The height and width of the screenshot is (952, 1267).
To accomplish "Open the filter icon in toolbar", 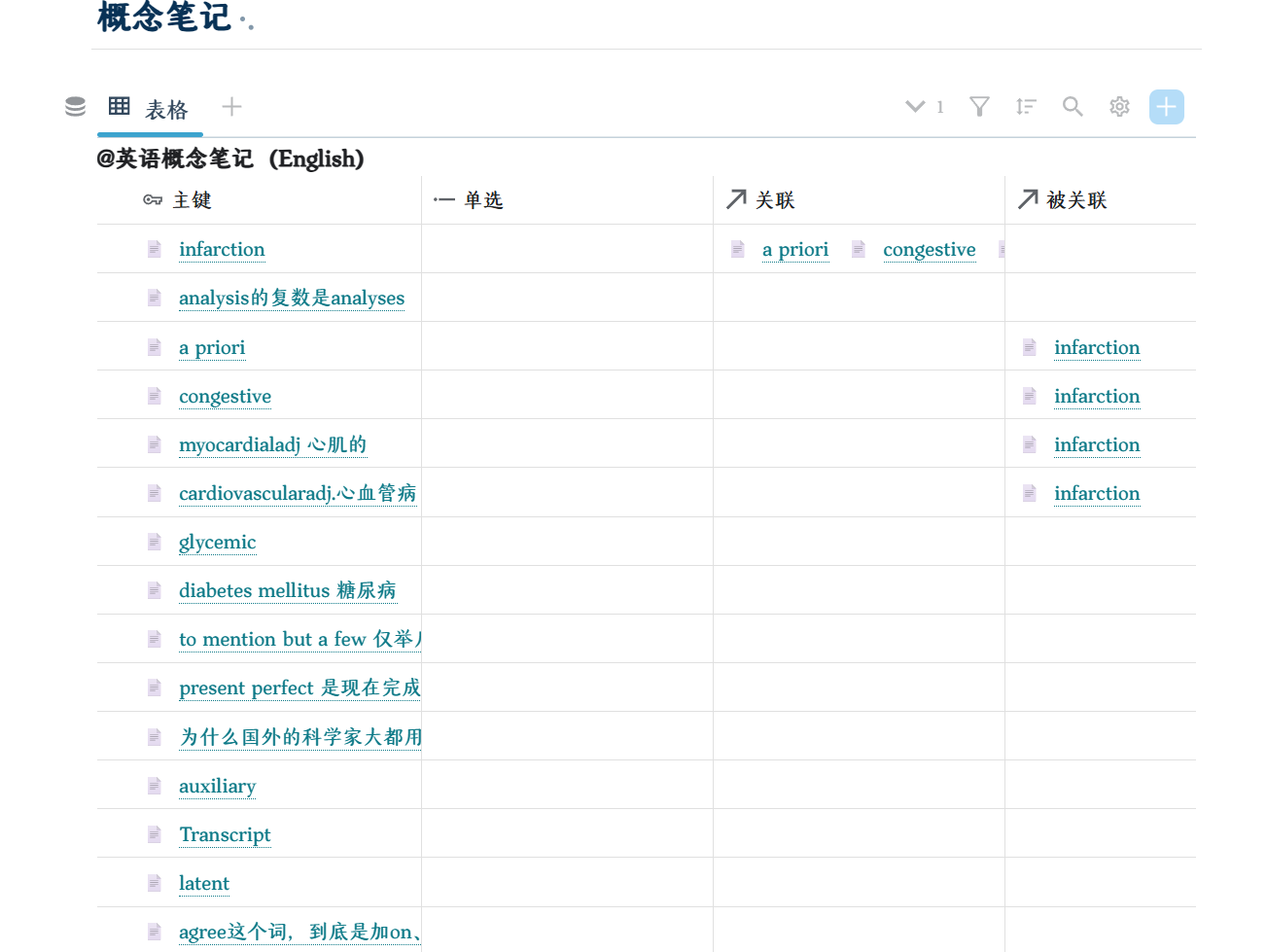I will 979,107.
